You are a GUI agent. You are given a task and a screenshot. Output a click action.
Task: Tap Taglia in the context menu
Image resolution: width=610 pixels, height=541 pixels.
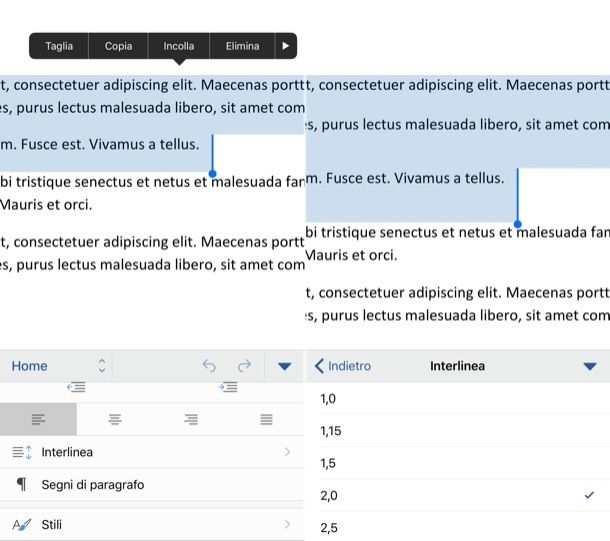[59, 46]
